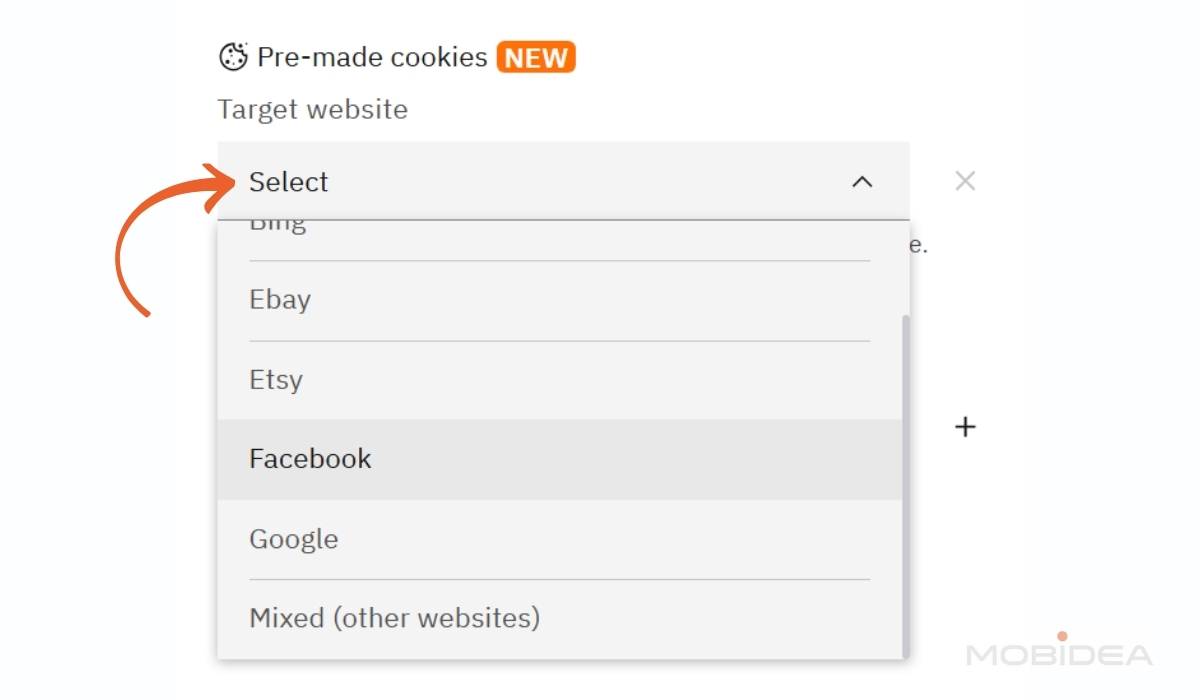The width and height of the screenshot is (1200, 700).
Task: Click the bitten-cookie crumb icon in the header
Action: point(232,57)
